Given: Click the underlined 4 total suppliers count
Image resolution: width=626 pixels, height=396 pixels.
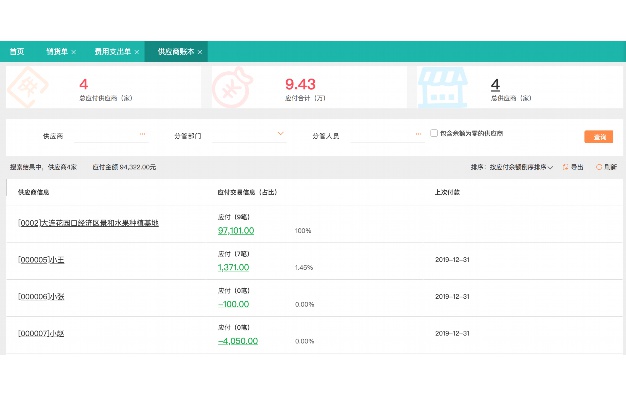Looking at the screenshot, I should (x=495, y=85).
